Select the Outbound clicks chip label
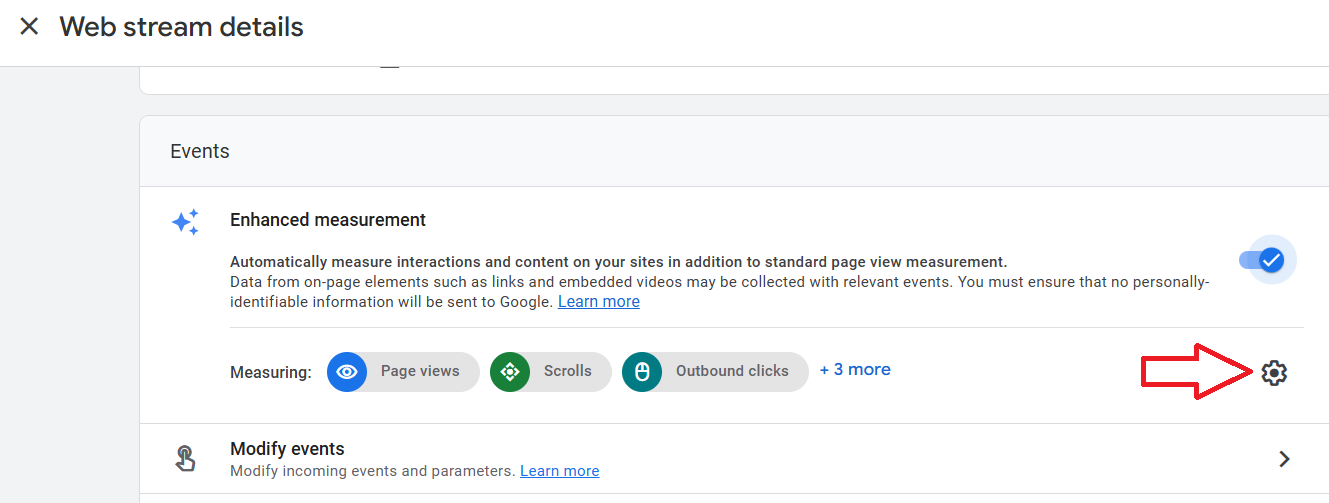This screenshot has width=1329, height=503. 732,371
